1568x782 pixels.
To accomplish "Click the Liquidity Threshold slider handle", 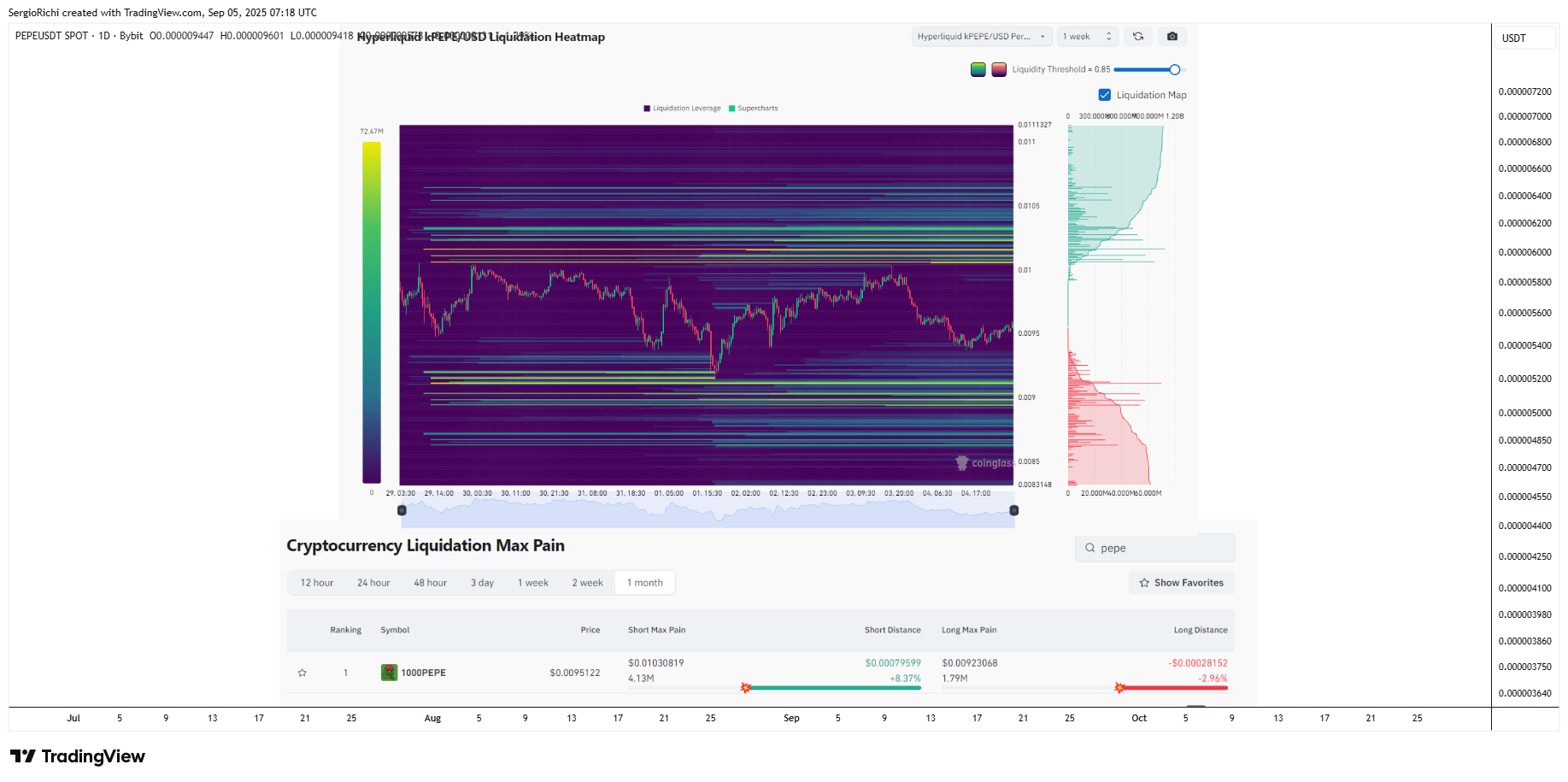I will click(x=1175, y=70).
